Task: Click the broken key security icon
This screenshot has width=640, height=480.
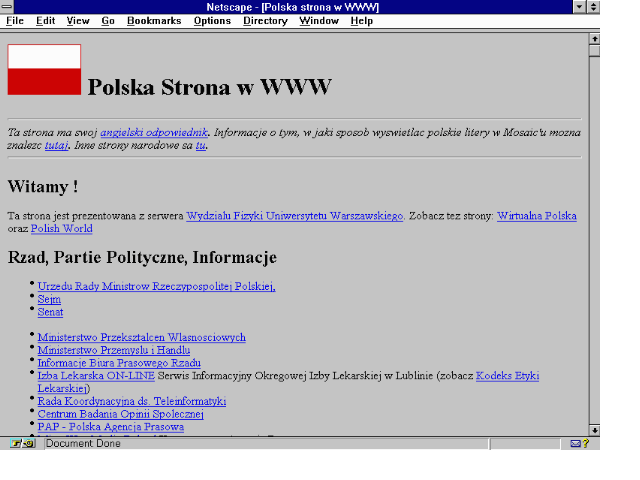Action: (22, 443)
